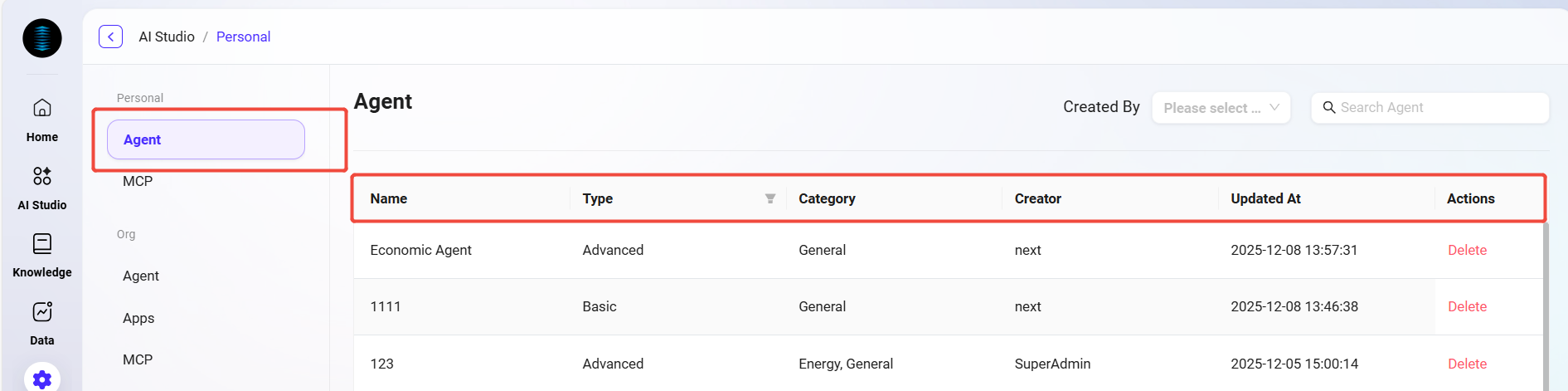Click the back arrow button
The height and width of the screenshot is (391, 1568).
[111, 37]
